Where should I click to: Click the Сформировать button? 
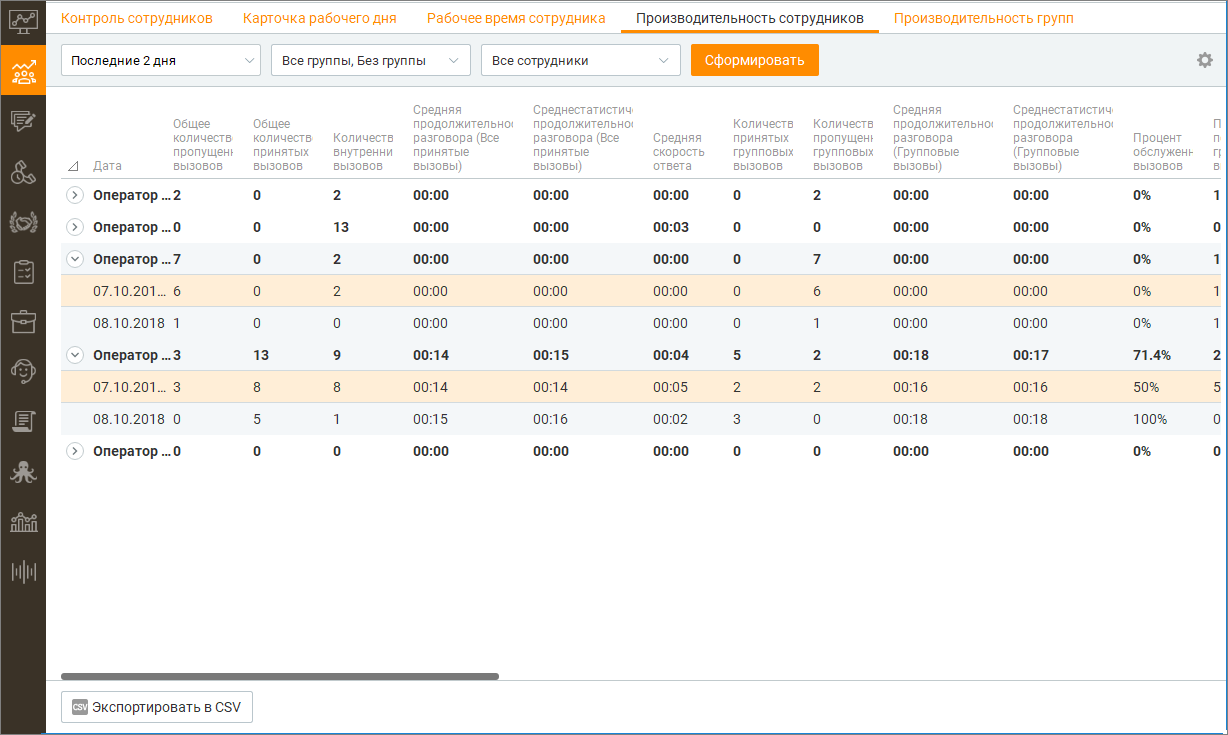755,60
